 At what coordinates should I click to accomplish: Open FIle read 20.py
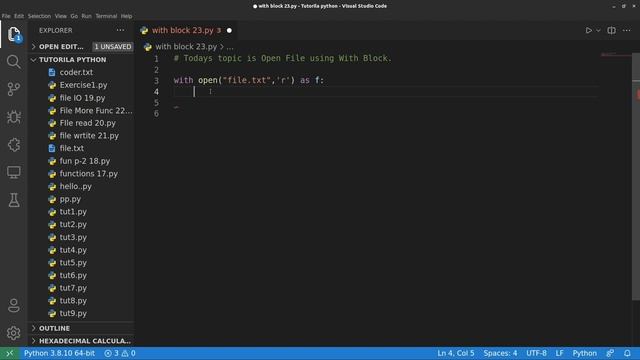pos(87,123)
